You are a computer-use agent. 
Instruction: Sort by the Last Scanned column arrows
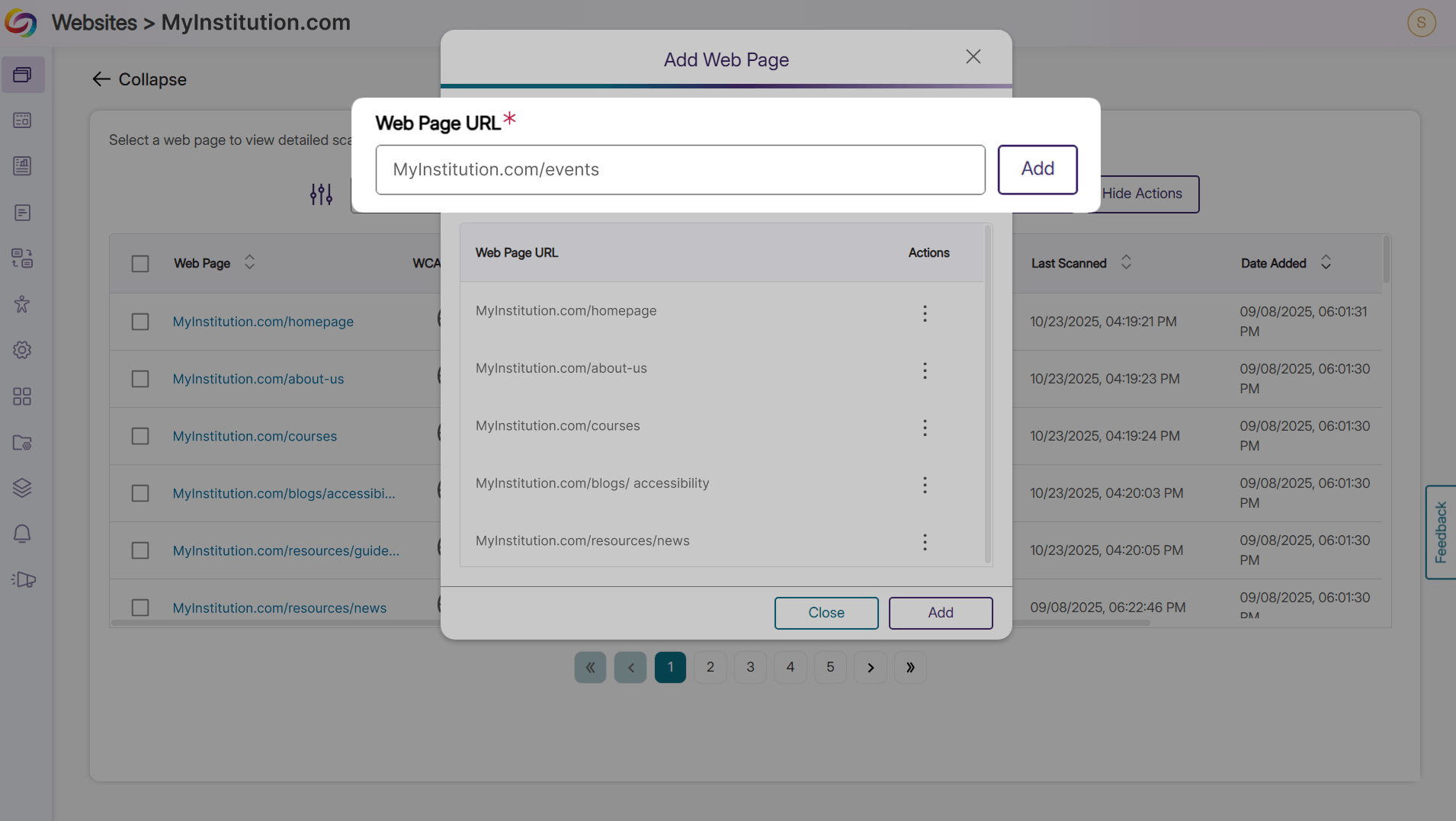pyautogui.click(x=1127, y=263)
